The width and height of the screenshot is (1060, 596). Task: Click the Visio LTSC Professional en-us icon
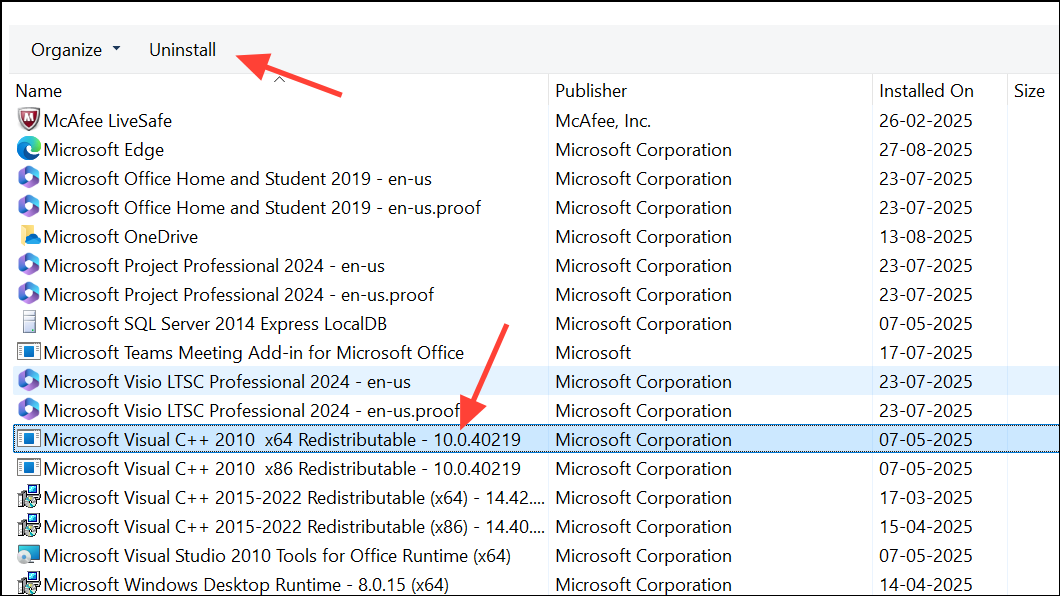(28, 380)
